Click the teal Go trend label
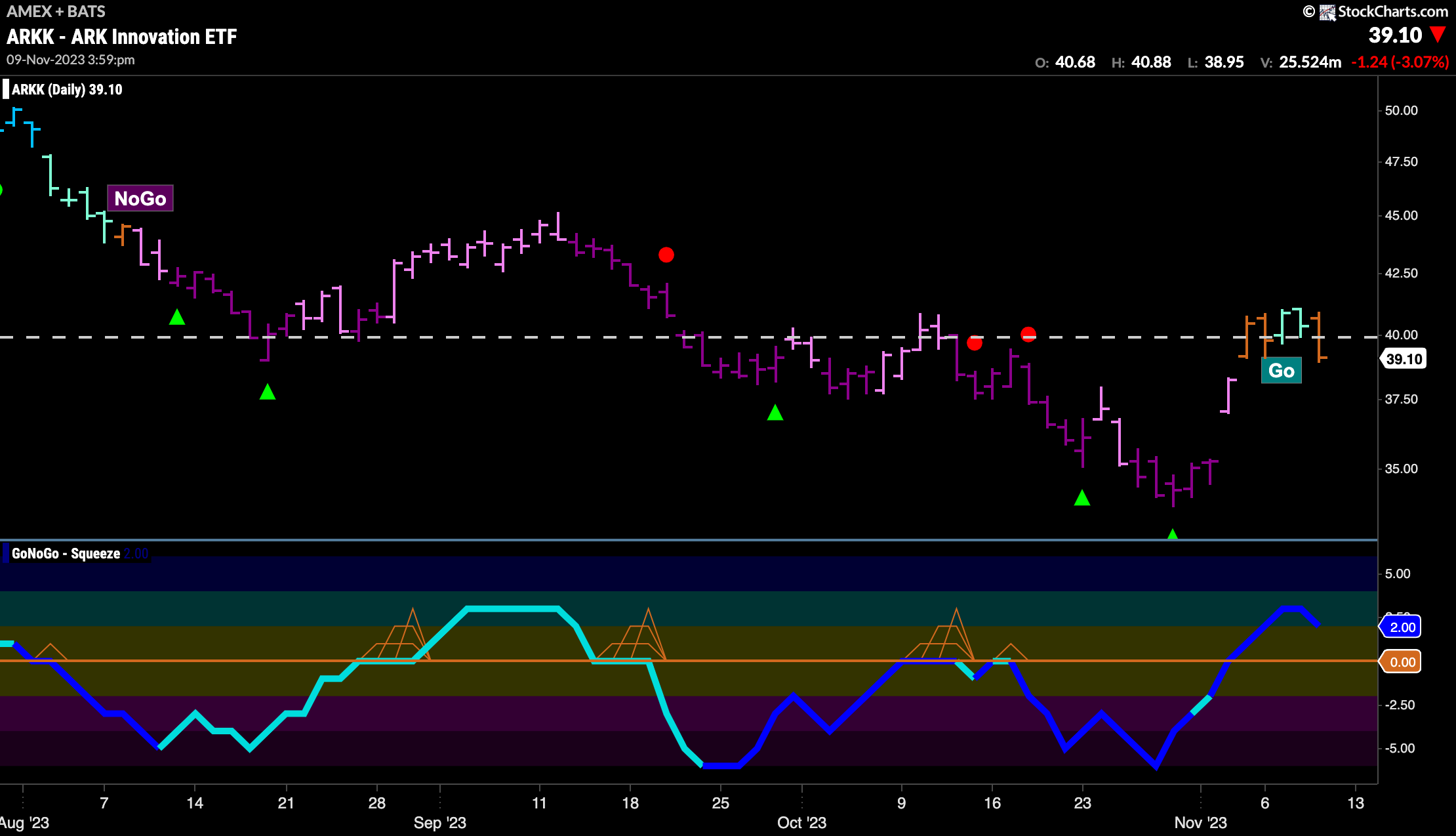Image resolution: width=1456 pixels, height=836 pixels. (1282, 371)
